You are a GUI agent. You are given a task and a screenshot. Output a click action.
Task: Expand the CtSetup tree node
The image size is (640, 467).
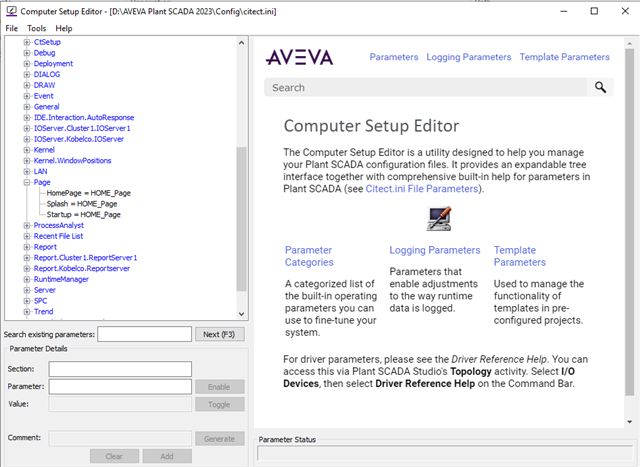click(27, 42)
